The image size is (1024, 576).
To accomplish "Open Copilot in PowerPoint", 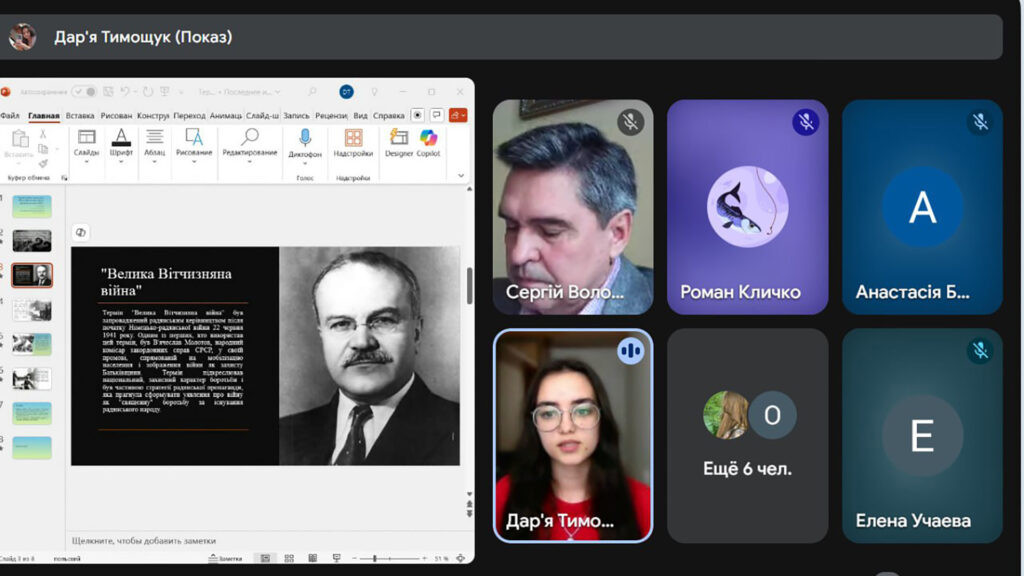I will [x=428, y=143].
